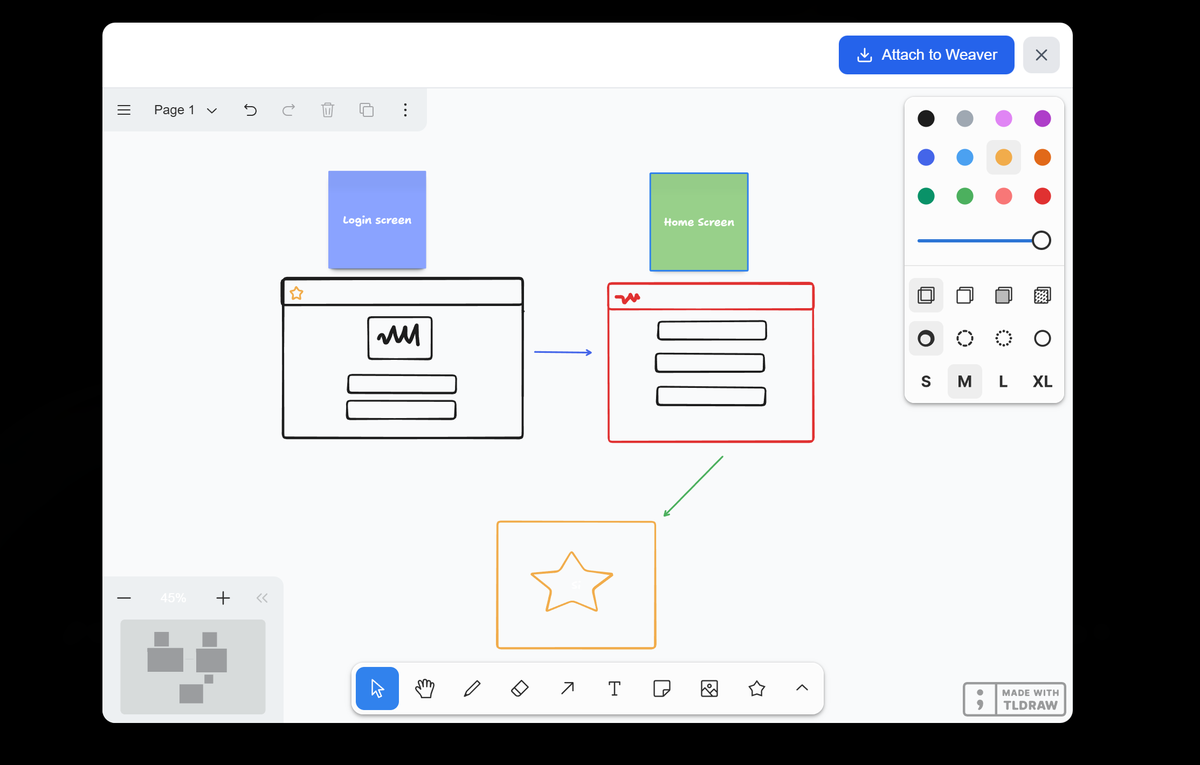
Task: Delete selection with the trash icon
Action: pyautogui.click(x=327, y=110)
